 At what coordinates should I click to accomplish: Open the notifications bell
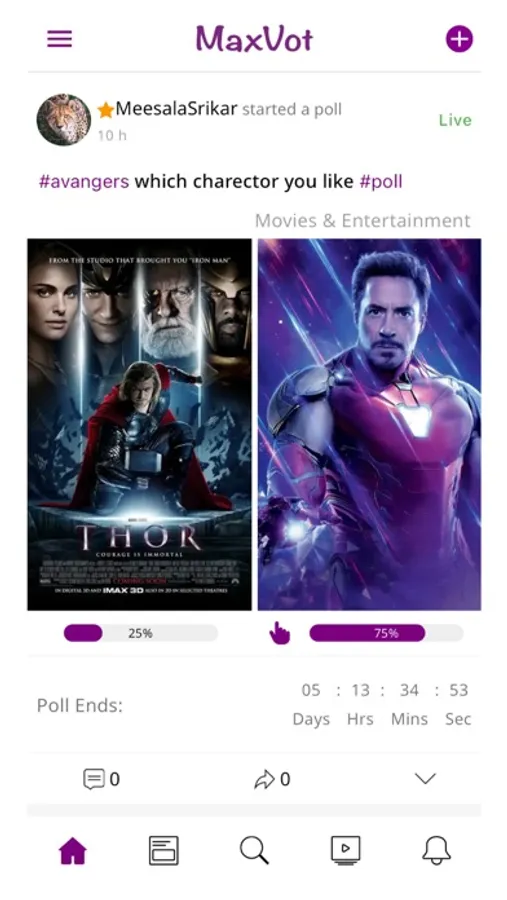[x=437, y=850]
